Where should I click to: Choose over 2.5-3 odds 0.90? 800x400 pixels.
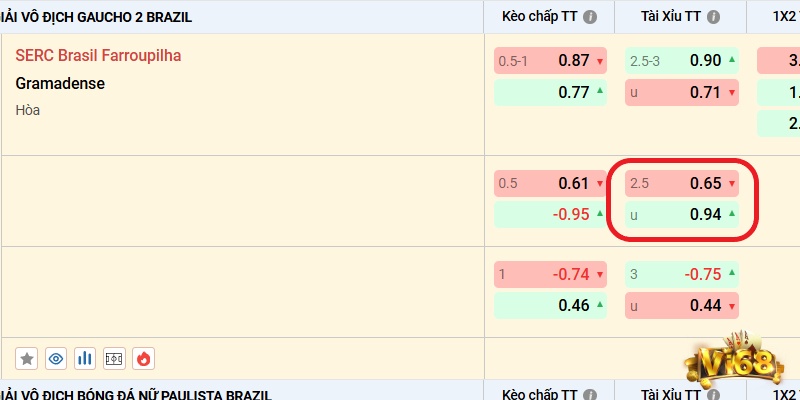click(x=682, y=61)
